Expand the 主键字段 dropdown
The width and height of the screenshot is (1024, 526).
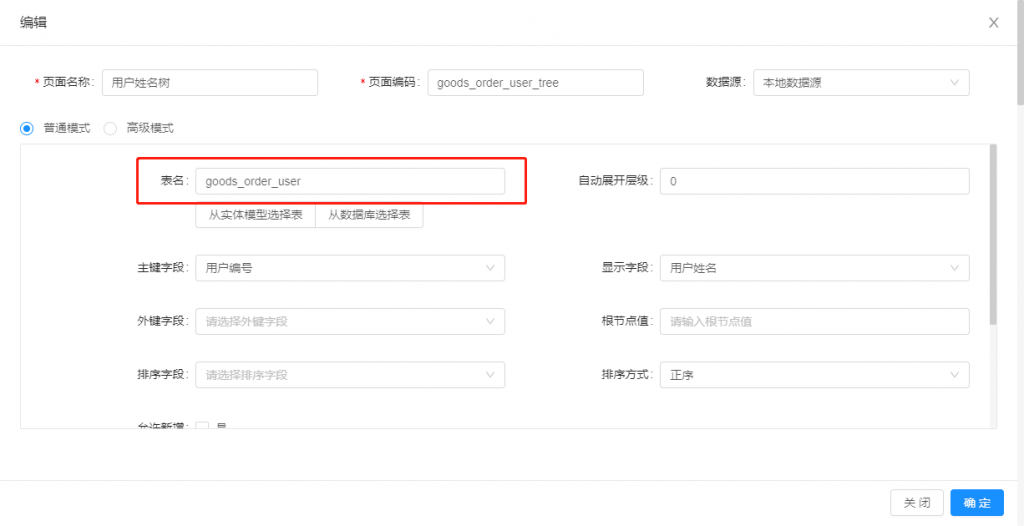pos(350,268)
